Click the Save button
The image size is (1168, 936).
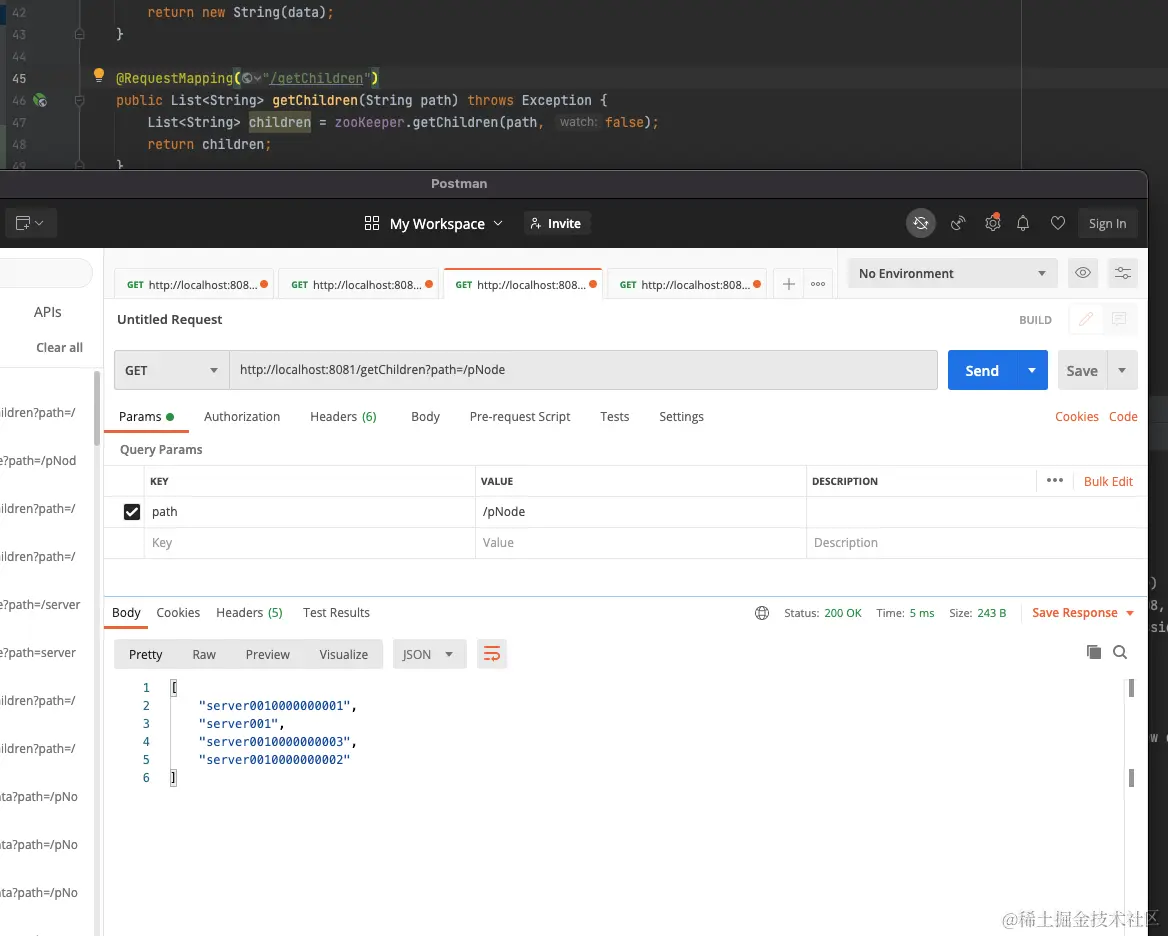[1082, 370]
